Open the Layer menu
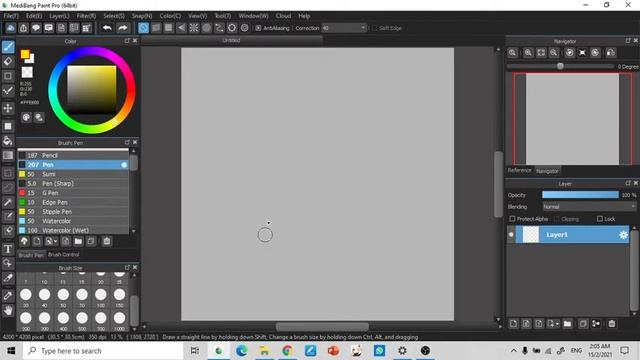The width and height of the screenshot is (640, 360). [x=59, y=16]
